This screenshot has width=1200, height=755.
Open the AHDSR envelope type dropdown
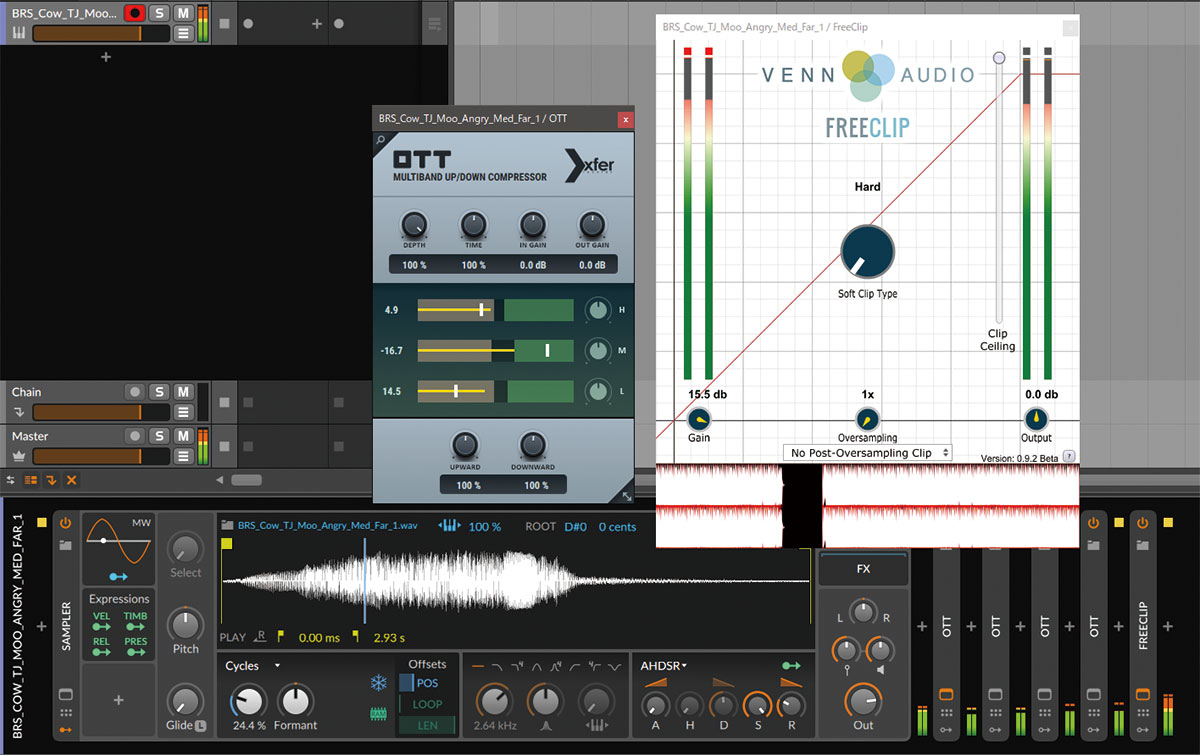(x=664, y=665)
